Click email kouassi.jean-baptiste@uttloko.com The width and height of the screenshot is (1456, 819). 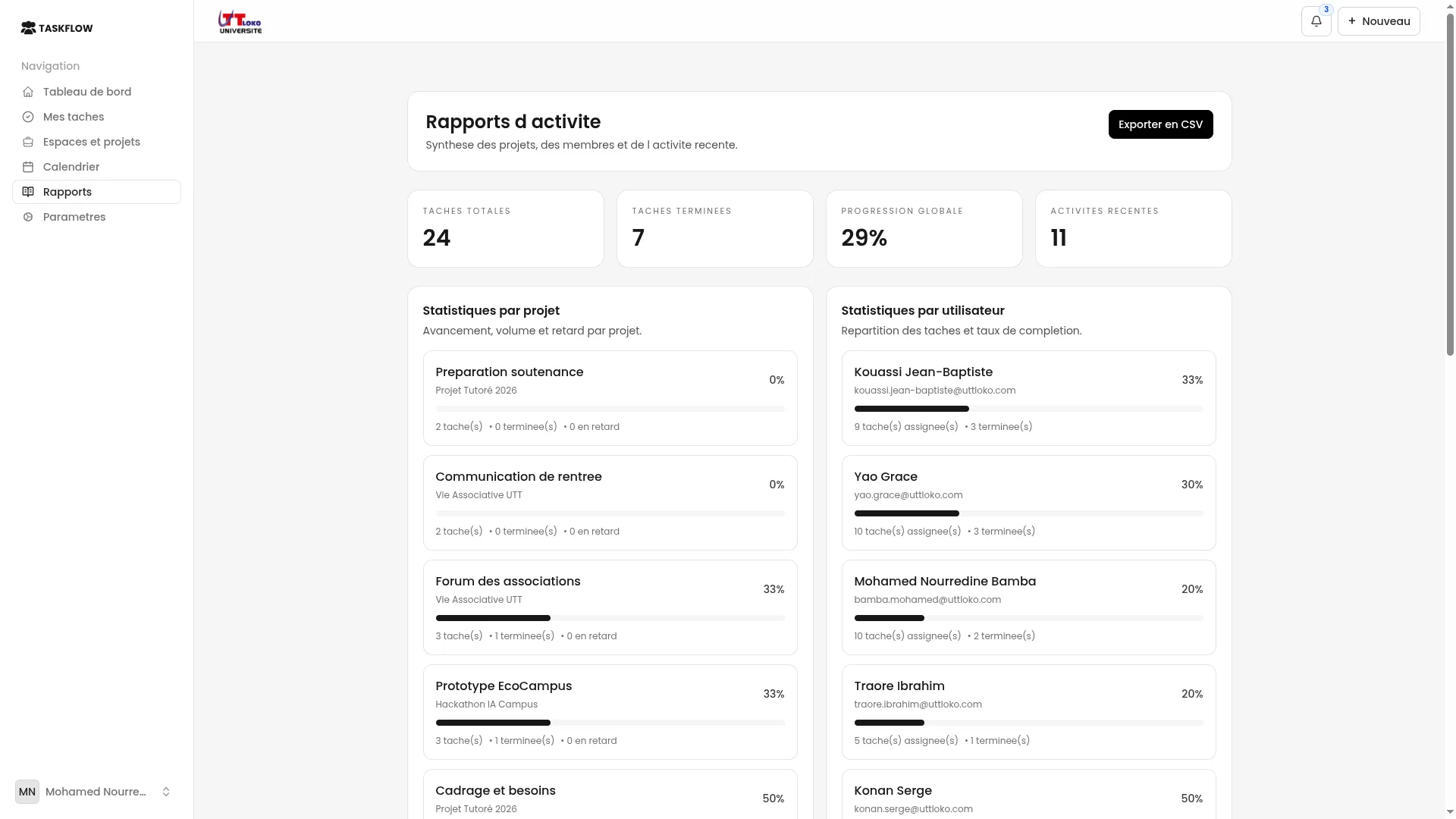(x=935, y=391)
